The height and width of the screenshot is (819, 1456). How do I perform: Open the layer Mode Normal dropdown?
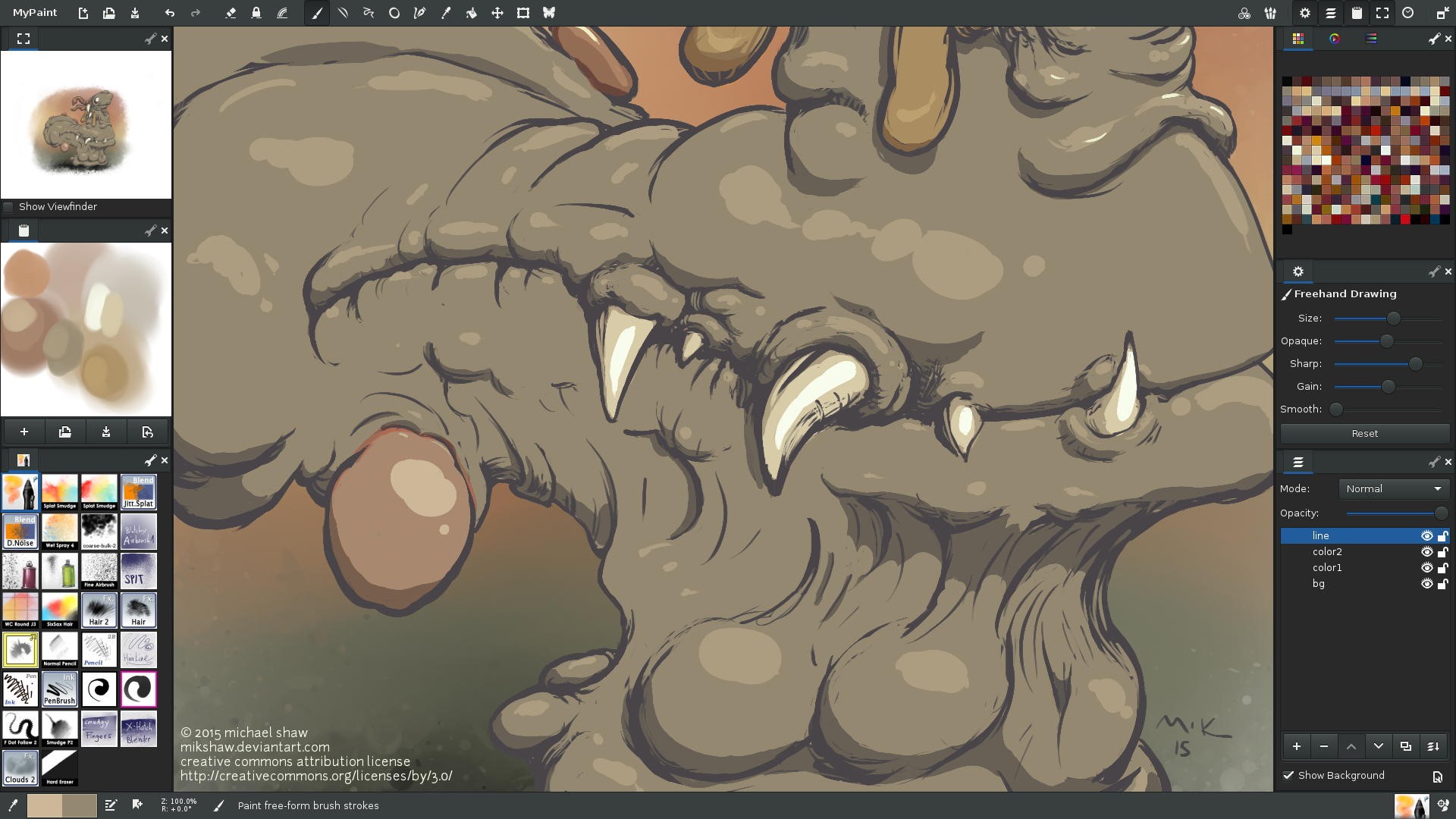coord(1394,489)
